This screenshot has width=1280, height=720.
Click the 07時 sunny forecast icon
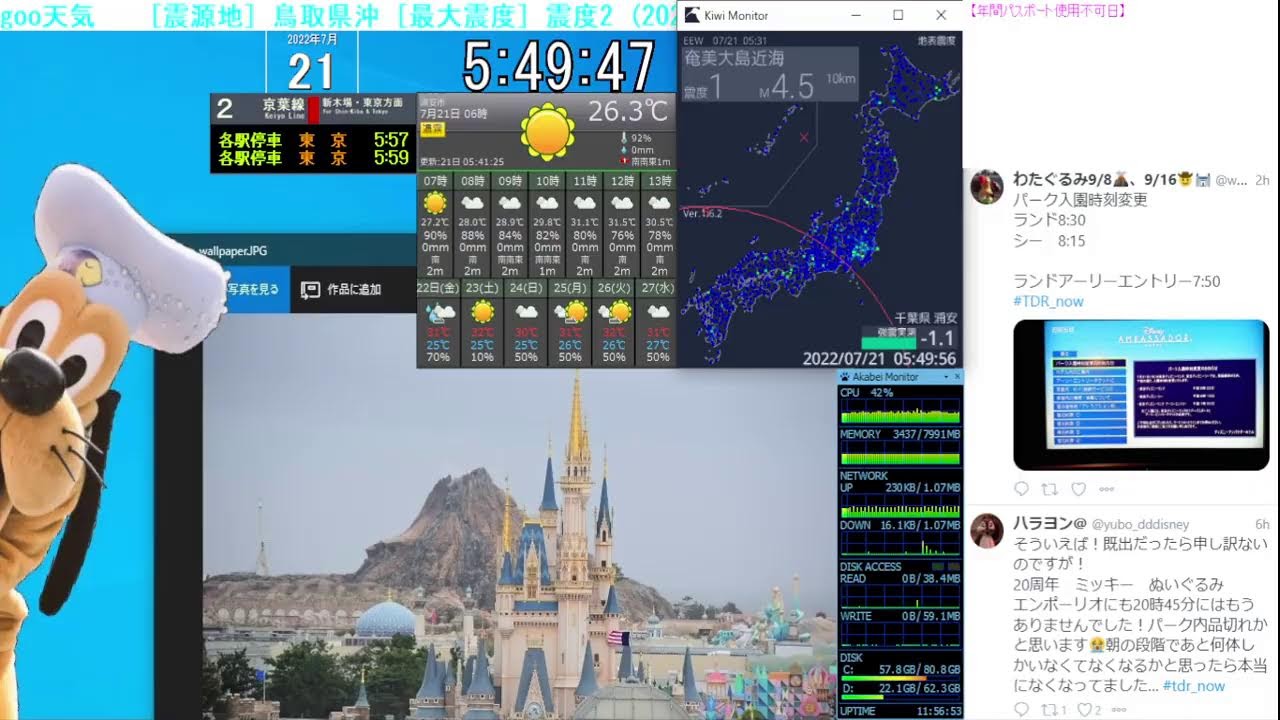click(x=435, y=203)
